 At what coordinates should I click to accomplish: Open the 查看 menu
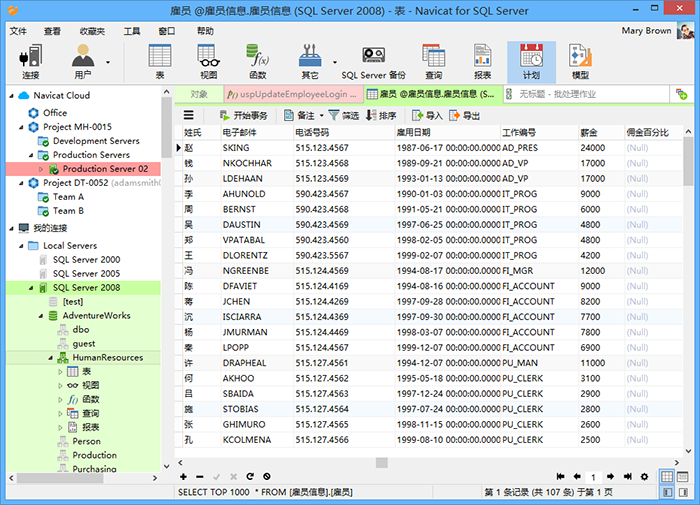point(52,31)
